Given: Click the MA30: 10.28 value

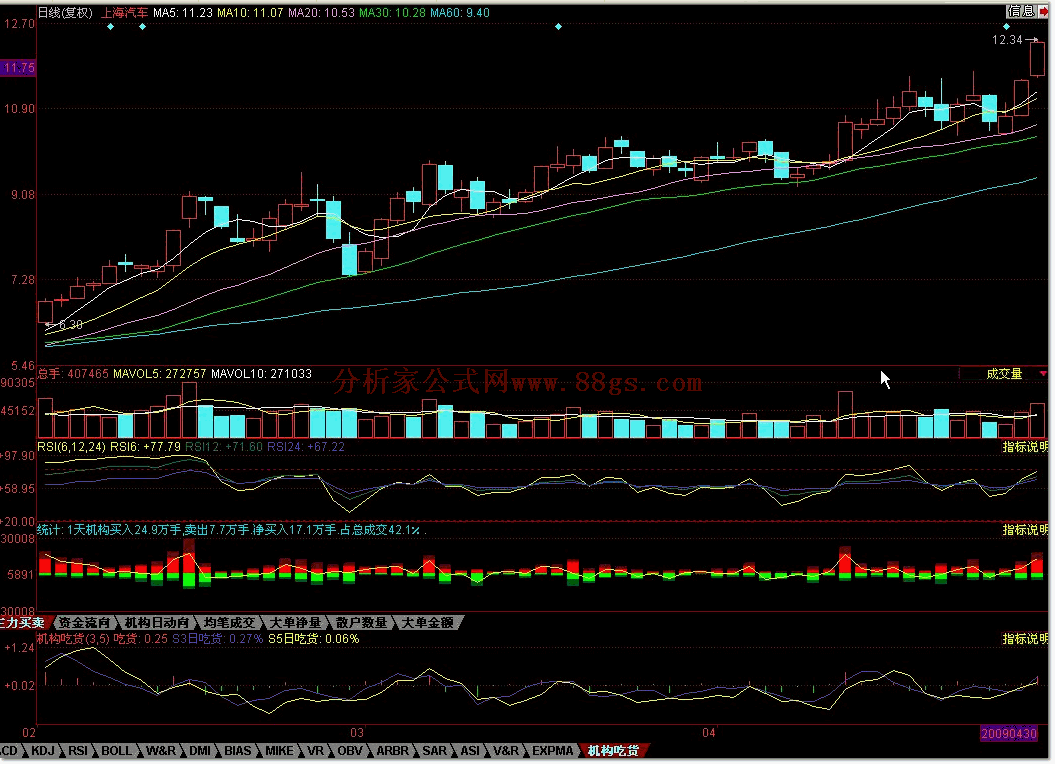Looking at the screenshot, I should (x=393, y=13).
